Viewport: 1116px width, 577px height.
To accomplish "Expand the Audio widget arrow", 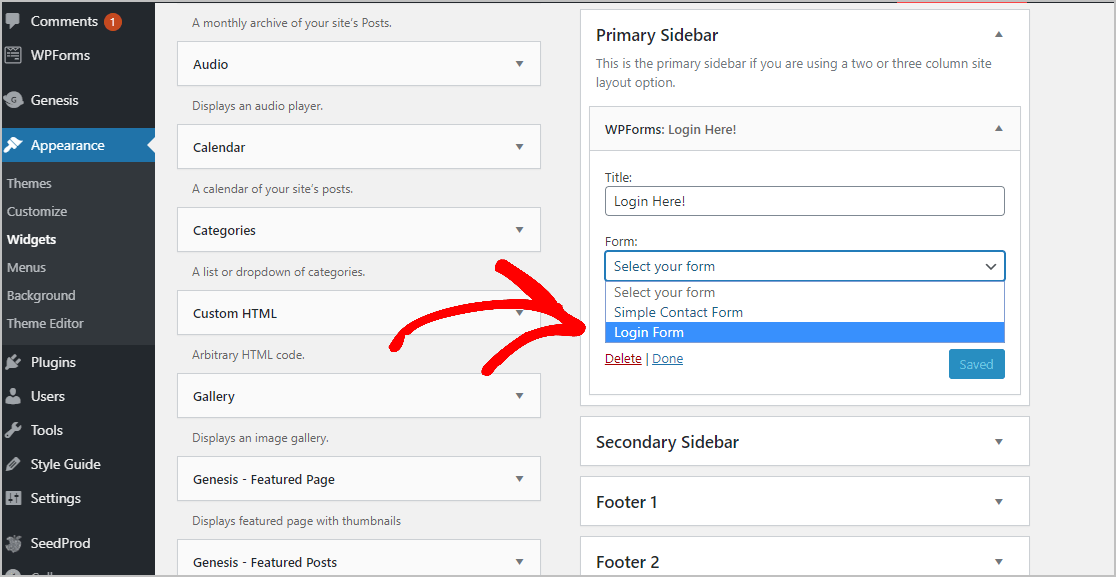I will click(x=520, y=64).
